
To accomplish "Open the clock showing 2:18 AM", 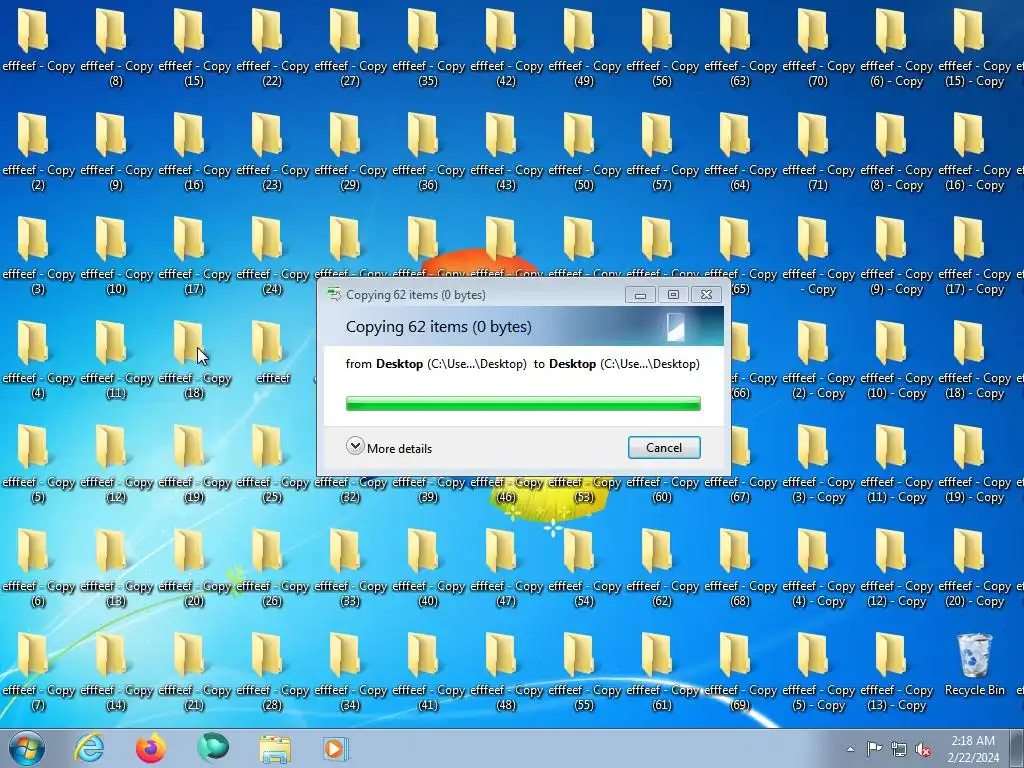I will (973, 748).
